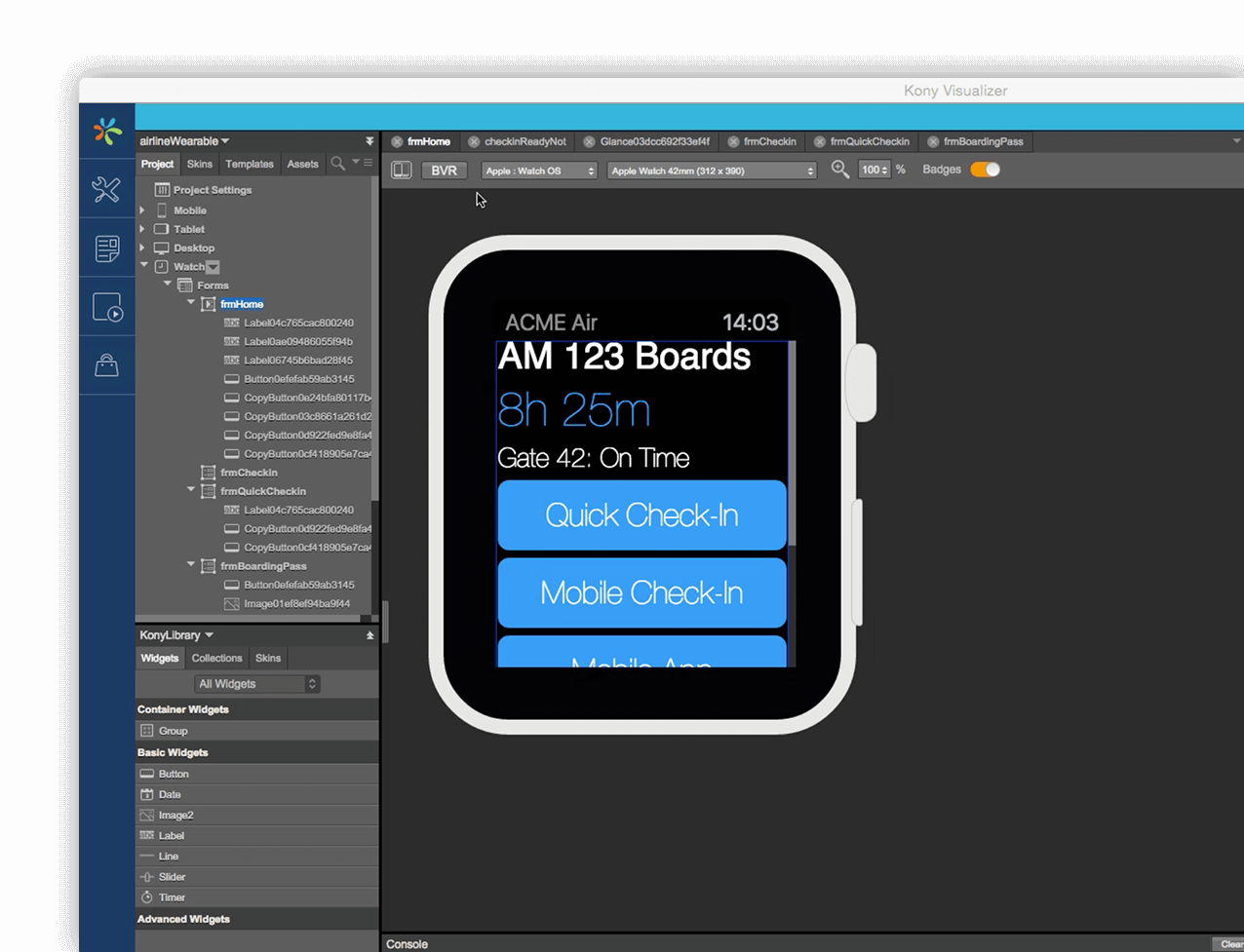This screenshot has height=952, width=1244.
Task: Expand the Desktop tree node
Action: [142, 248]
